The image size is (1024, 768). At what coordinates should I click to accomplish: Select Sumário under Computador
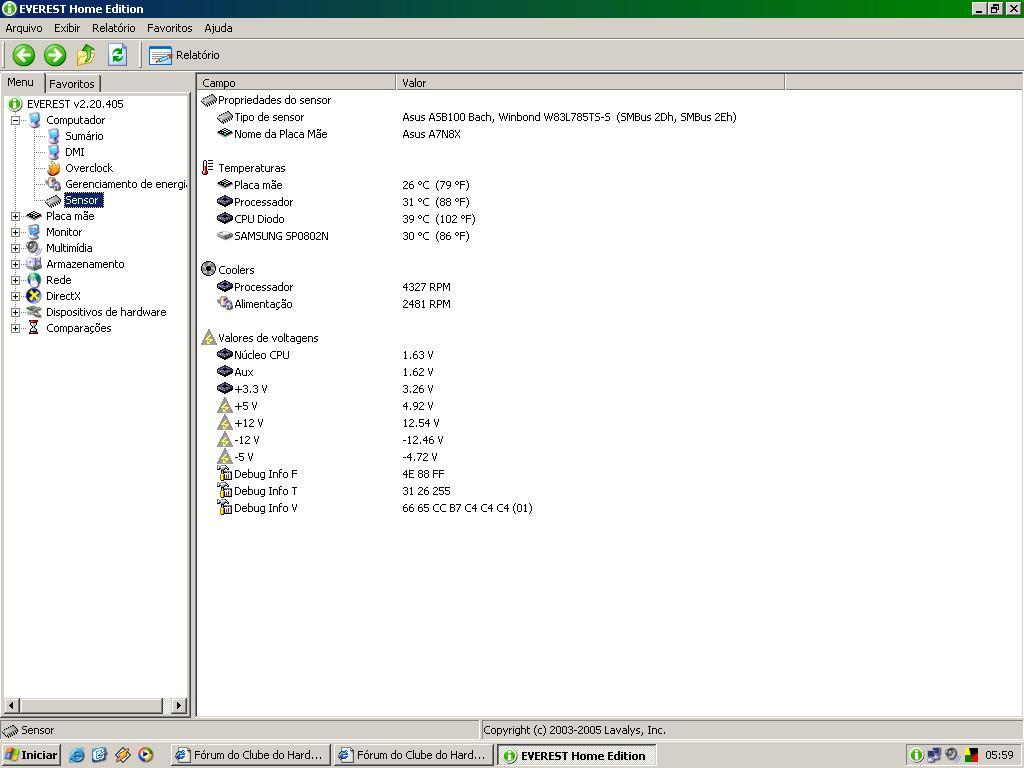point(84,136)
